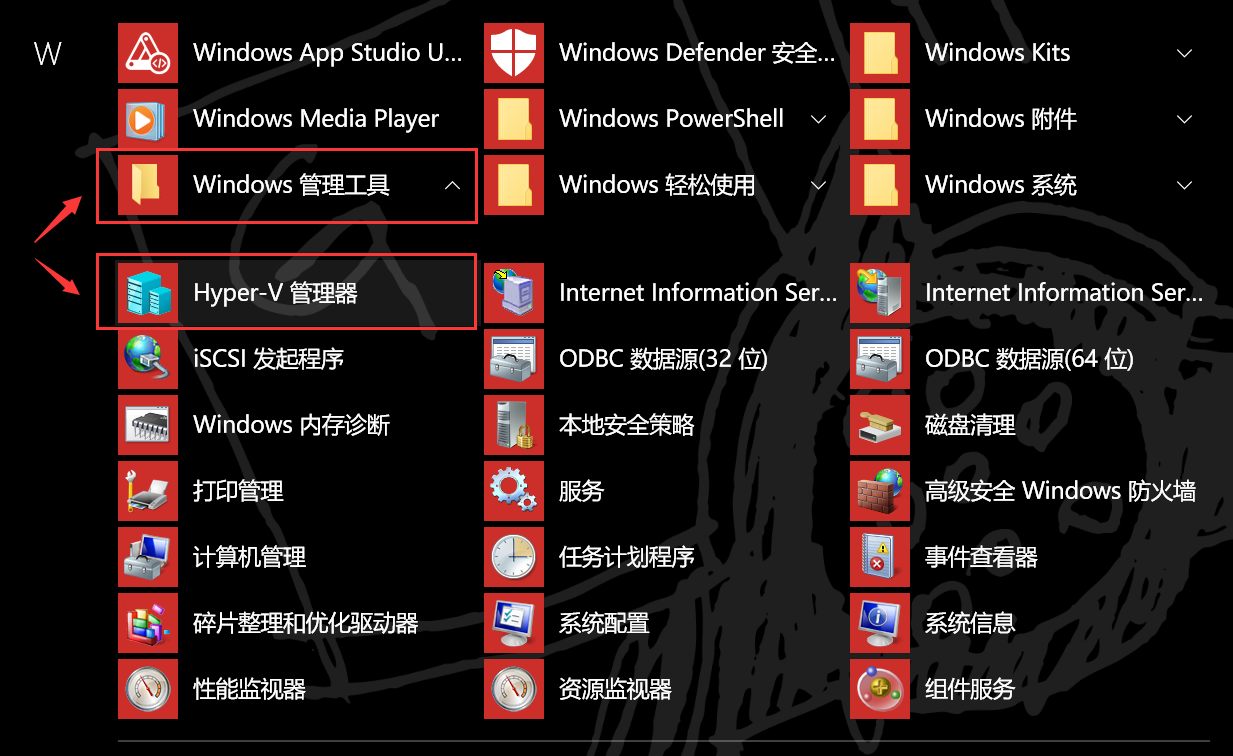The width and height of the screenshot is (1233, 756).
Task: Open 系统配置 icon
Action: [514, 622]
